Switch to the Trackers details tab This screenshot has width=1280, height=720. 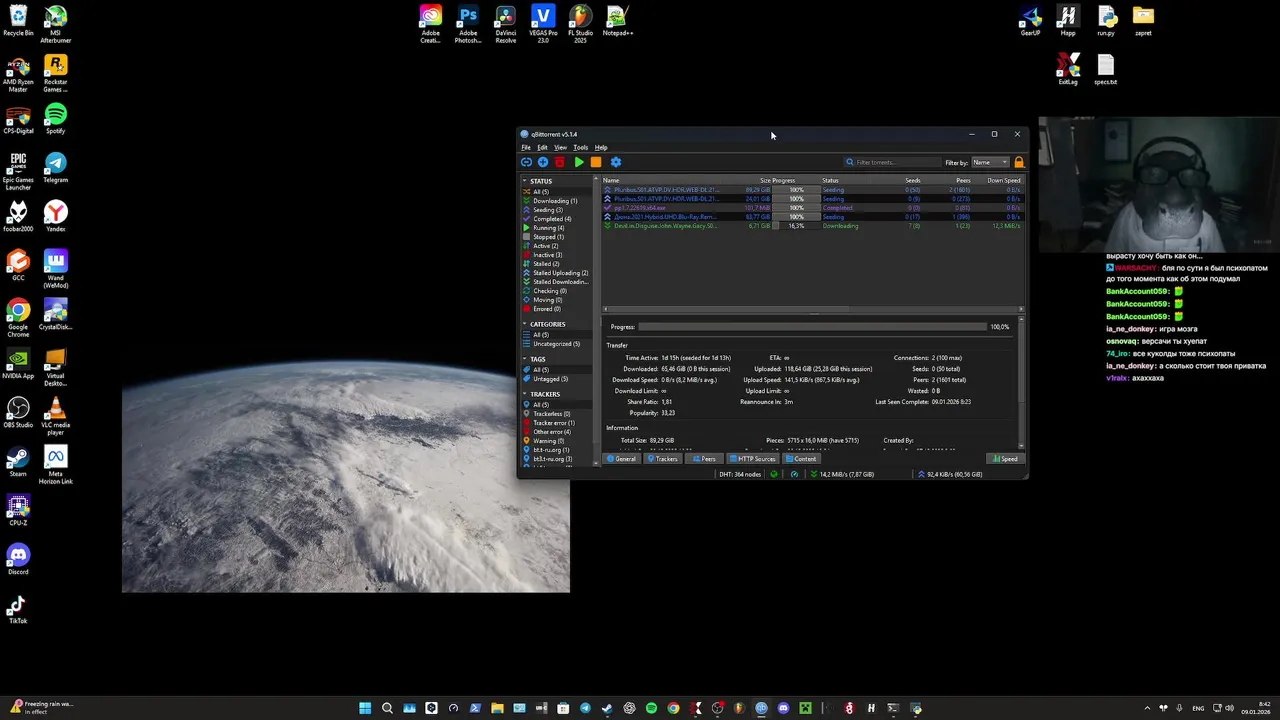662,459
